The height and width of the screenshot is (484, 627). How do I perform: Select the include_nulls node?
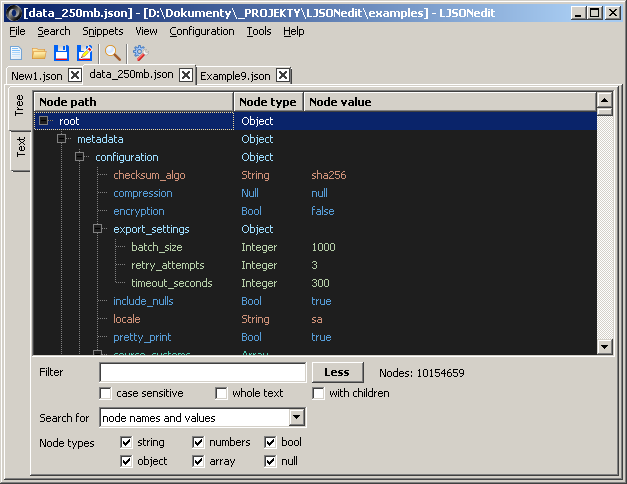pyautogui.click(x=143, y=301)
